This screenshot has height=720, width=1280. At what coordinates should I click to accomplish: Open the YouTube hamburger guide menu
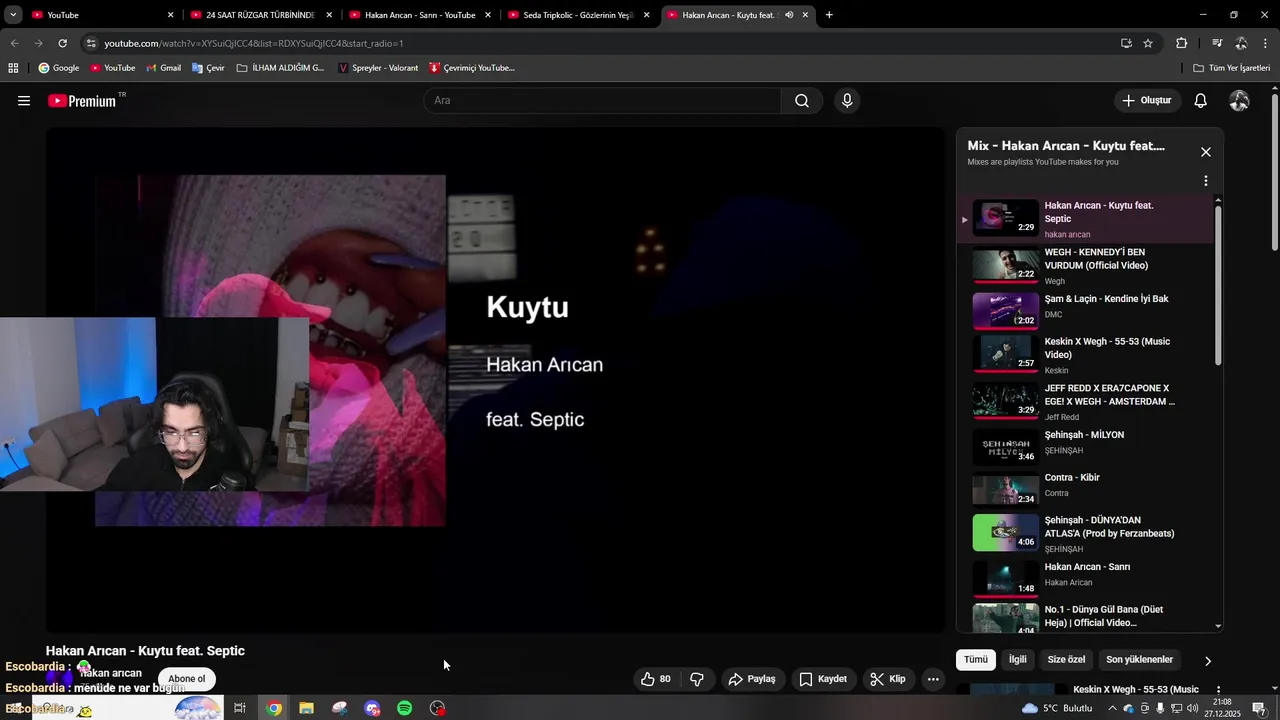coord(24,101)
